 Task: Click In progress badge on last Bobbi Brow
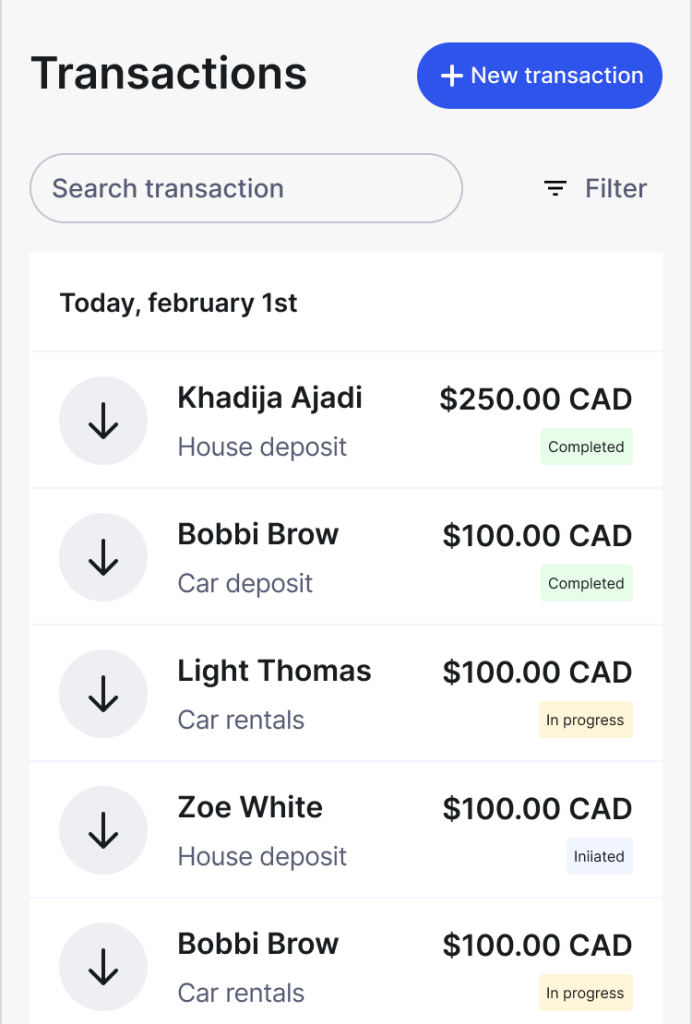586,993
